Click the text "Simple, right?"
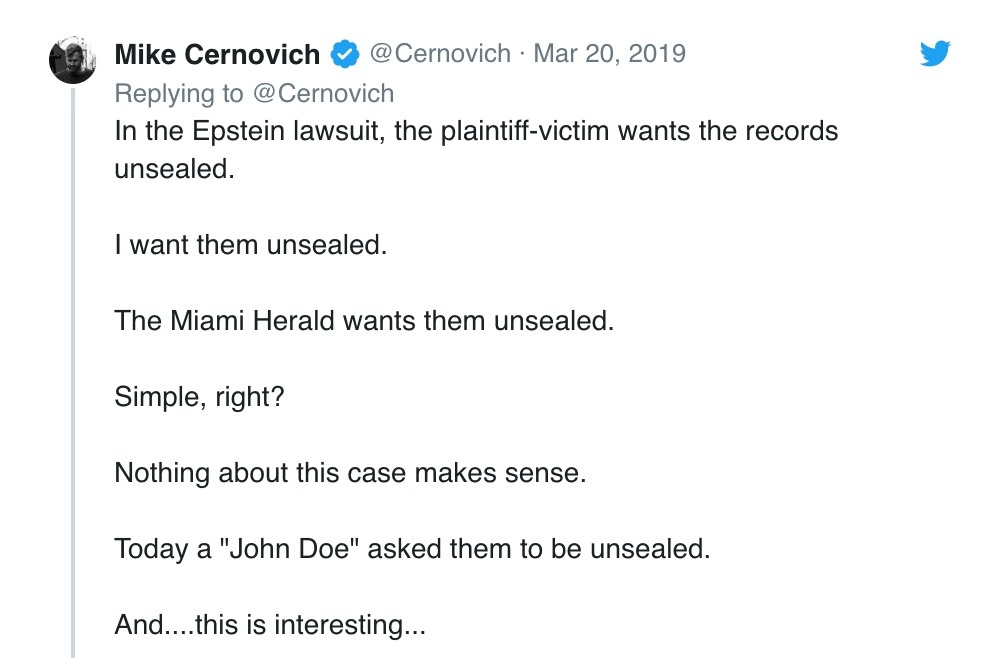986x658 pixels. (x=199, y=397)
